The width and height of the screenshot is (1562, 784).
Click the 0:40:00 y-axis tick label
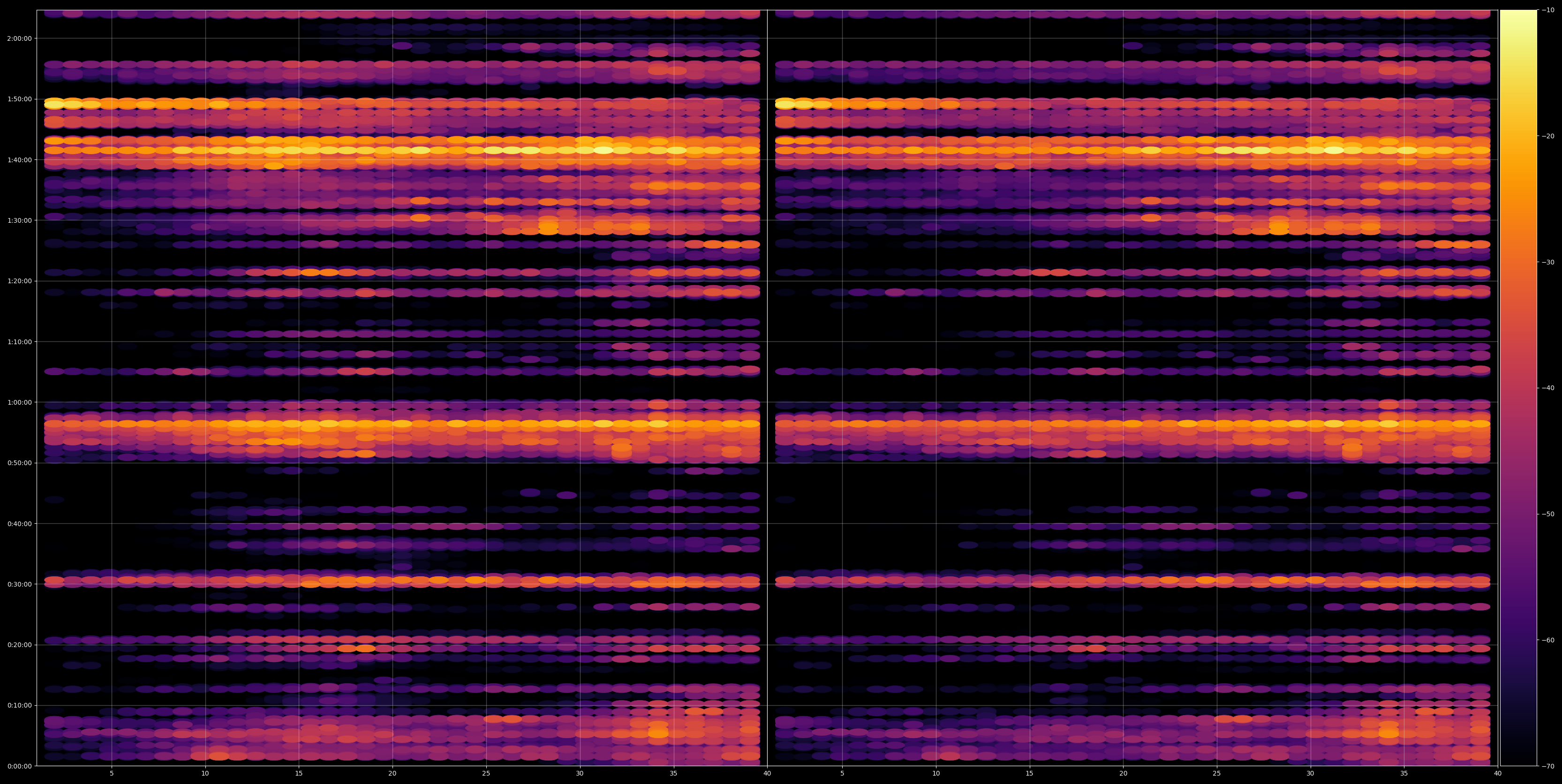(x=20, y=523)
